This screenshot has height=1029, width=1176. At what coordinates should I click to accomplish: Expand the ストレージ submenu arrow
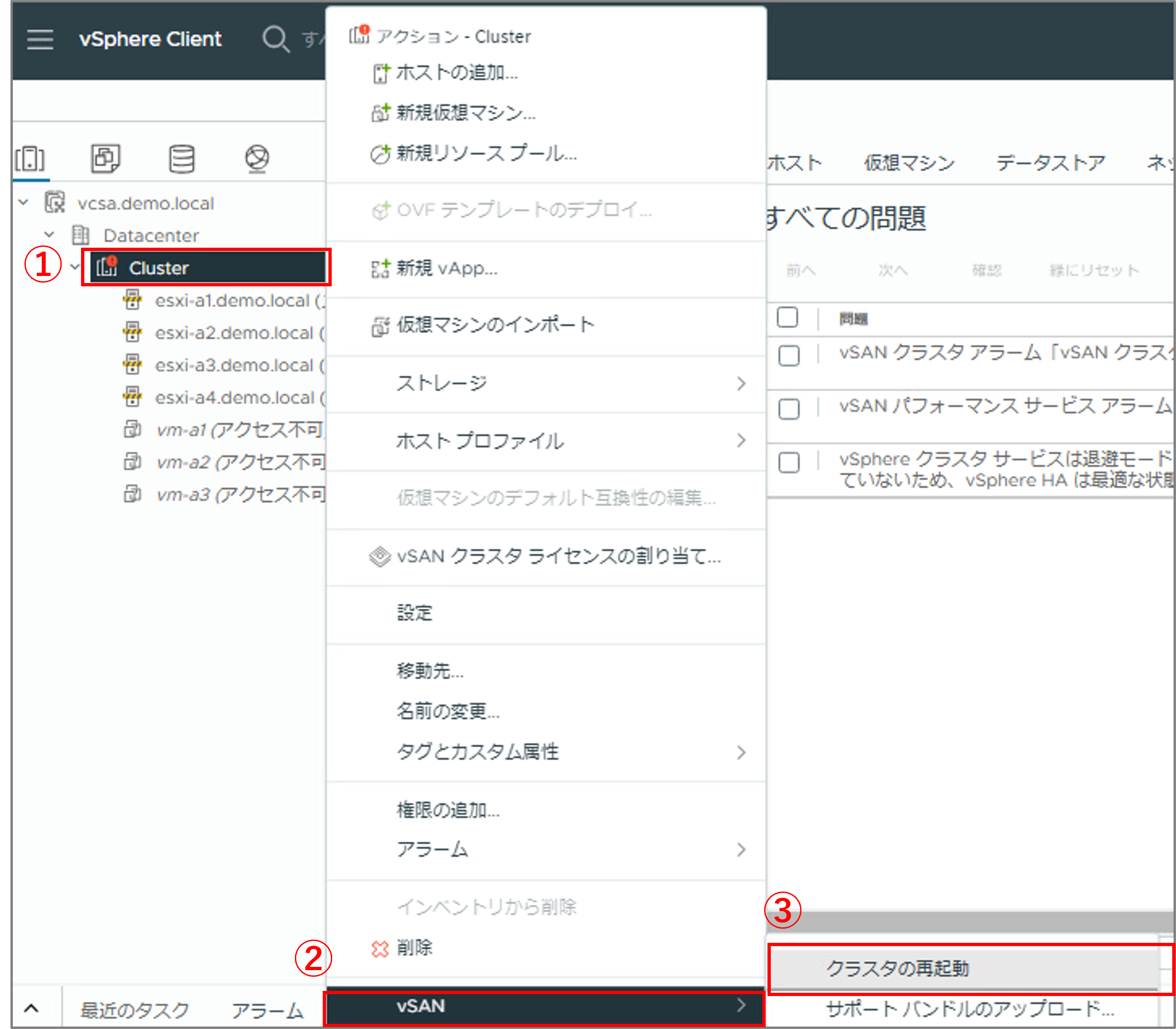point(741,383)
